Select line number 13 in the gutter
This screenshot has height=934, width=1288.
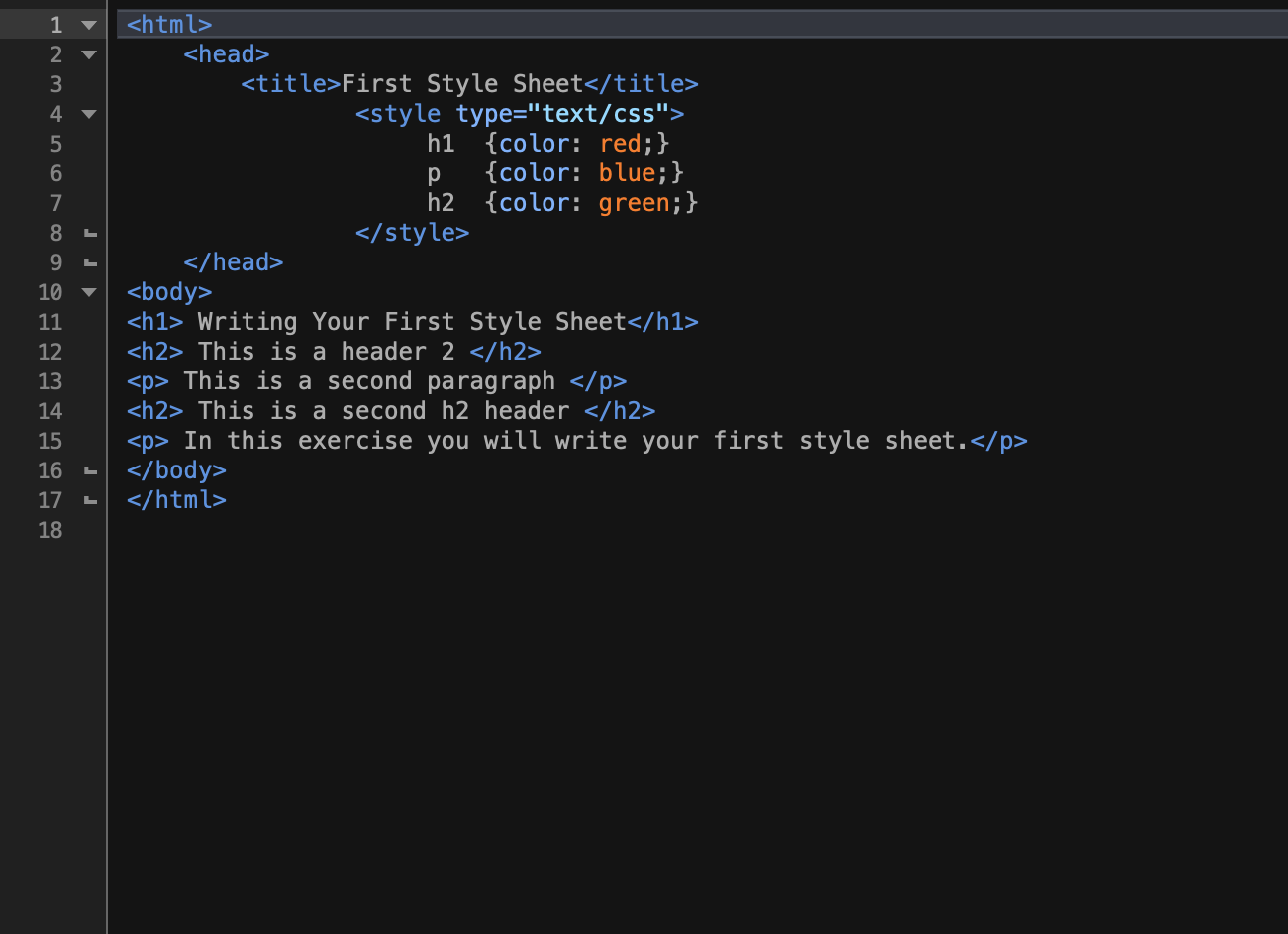(50, 381)
